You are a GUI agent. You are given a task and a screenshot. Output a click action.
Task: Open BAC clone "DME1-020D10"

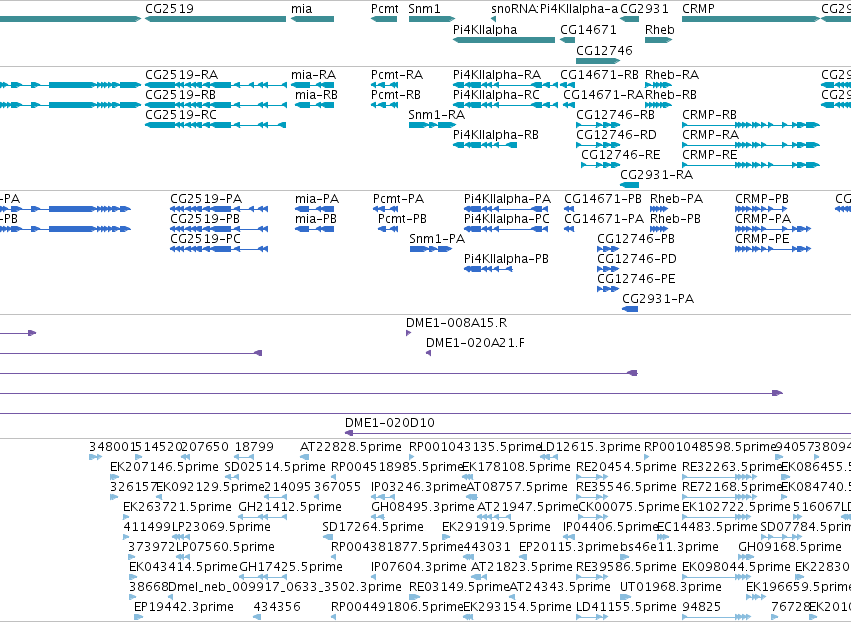pyautogui.click(x=390, y=423)
